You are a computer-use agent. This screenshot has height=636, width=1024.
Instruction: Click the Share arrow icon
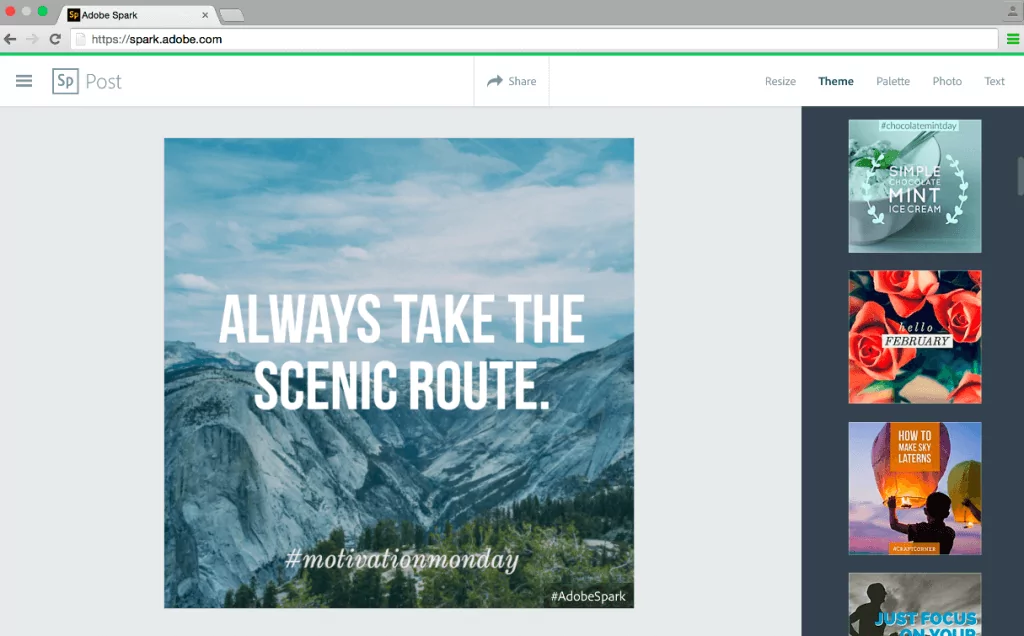pos(494,81)
